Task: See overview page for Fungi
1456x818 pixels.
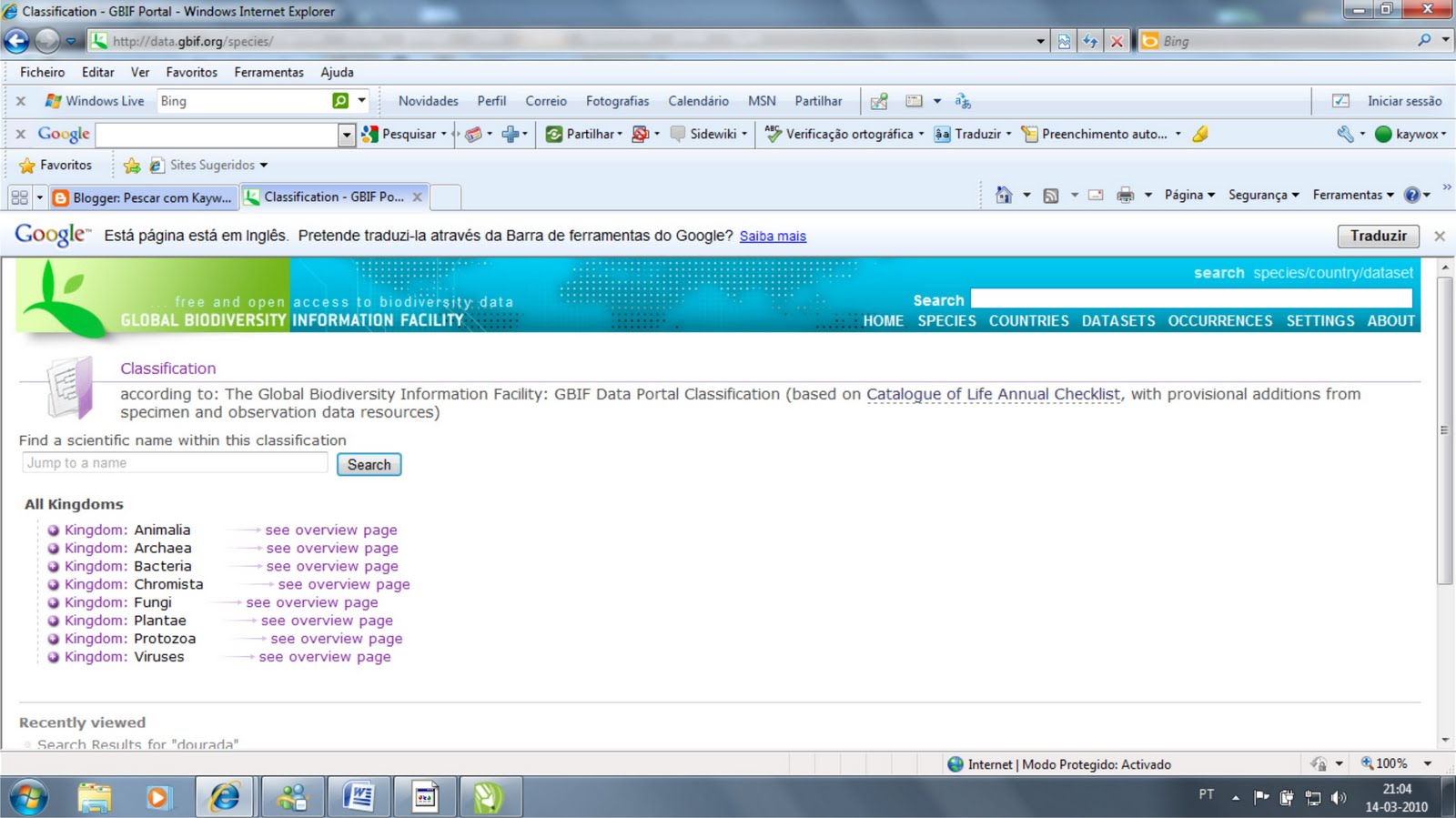Action: pos(311,602)
